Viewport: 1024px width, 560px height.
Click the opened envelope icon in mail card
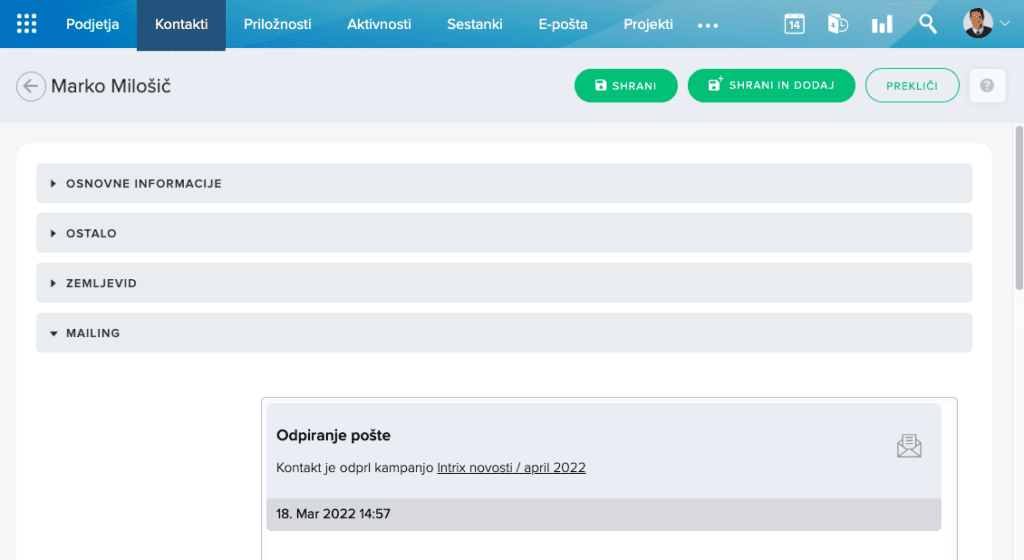point(908,446)
